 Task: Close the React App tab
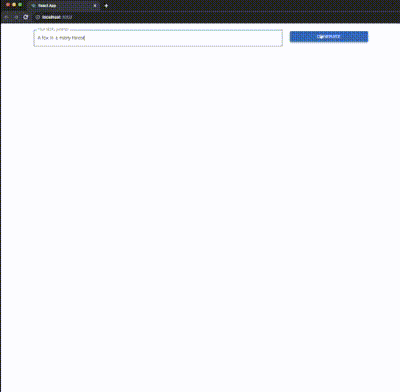coord(95,6)
